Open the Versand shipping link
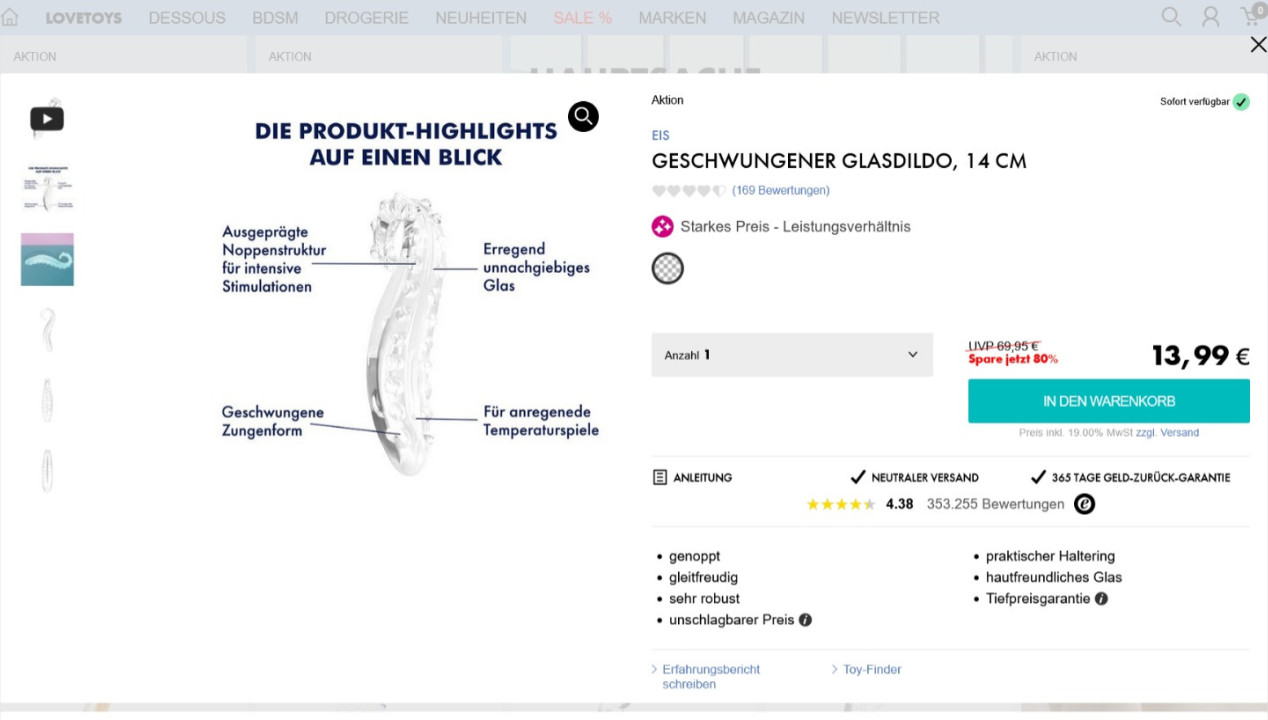This screenshot has width=1268, height=720. point(1179,432)
